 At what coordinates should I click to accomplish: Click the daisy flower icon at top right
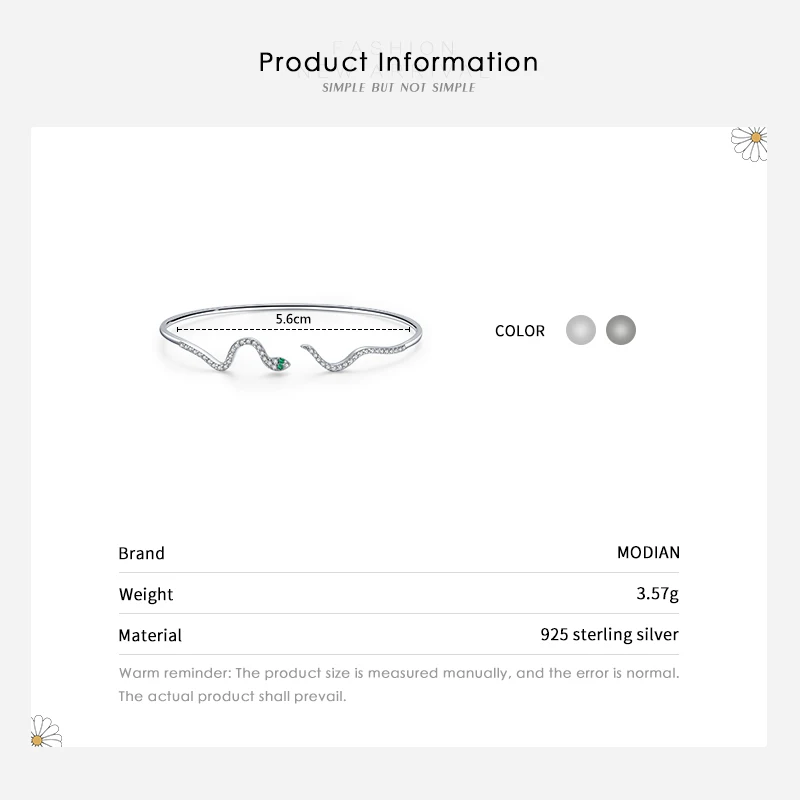pyautogui.click(x=749, y=142)
